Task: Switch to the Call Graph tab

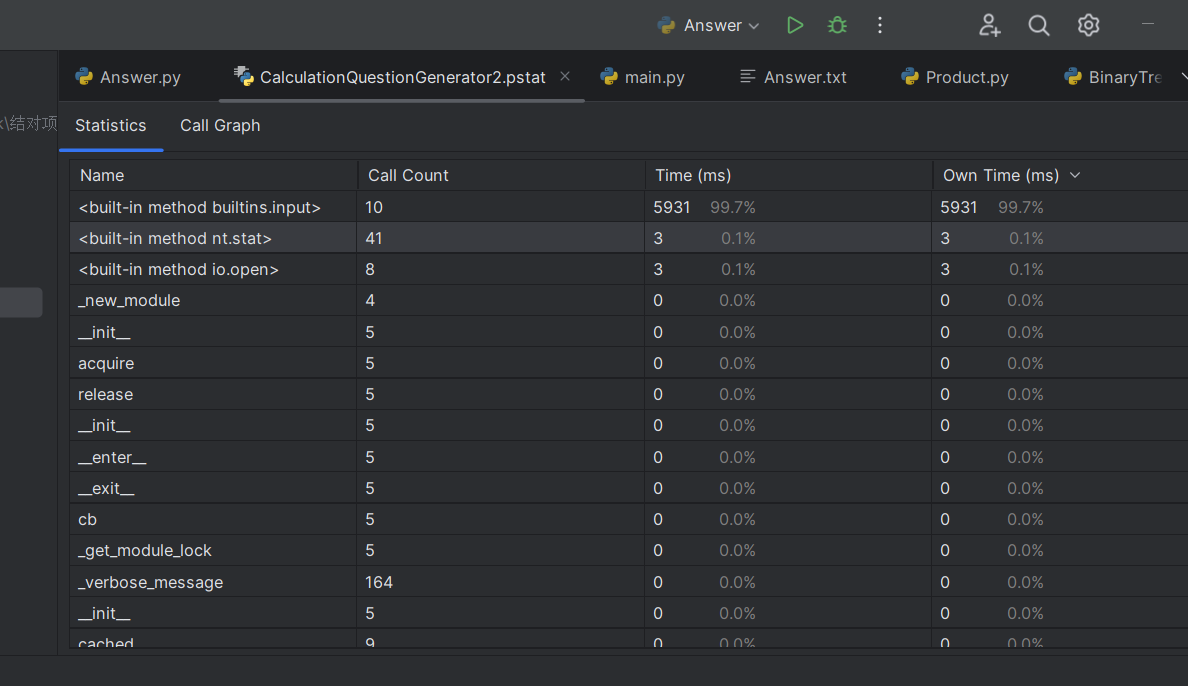Action: pyautogui.click(x=220, y=125)
